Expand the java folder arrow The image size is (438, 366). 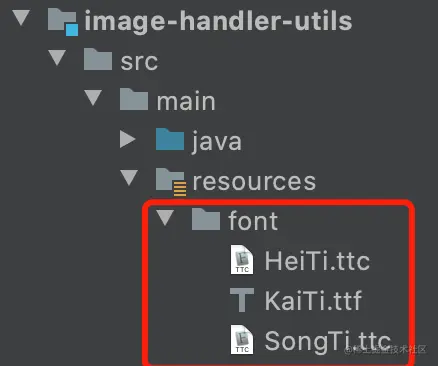(127, 139)
